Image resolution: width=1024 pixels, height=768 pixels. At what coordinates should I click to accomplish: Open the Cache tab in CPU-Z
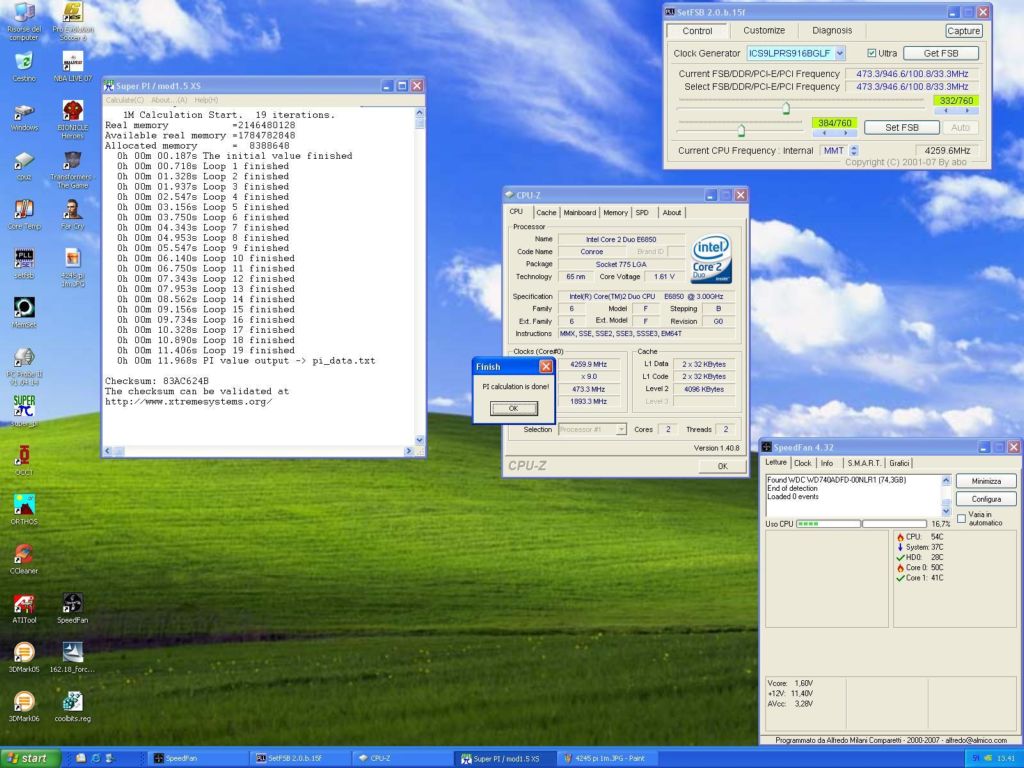click(x=546, y=212)
